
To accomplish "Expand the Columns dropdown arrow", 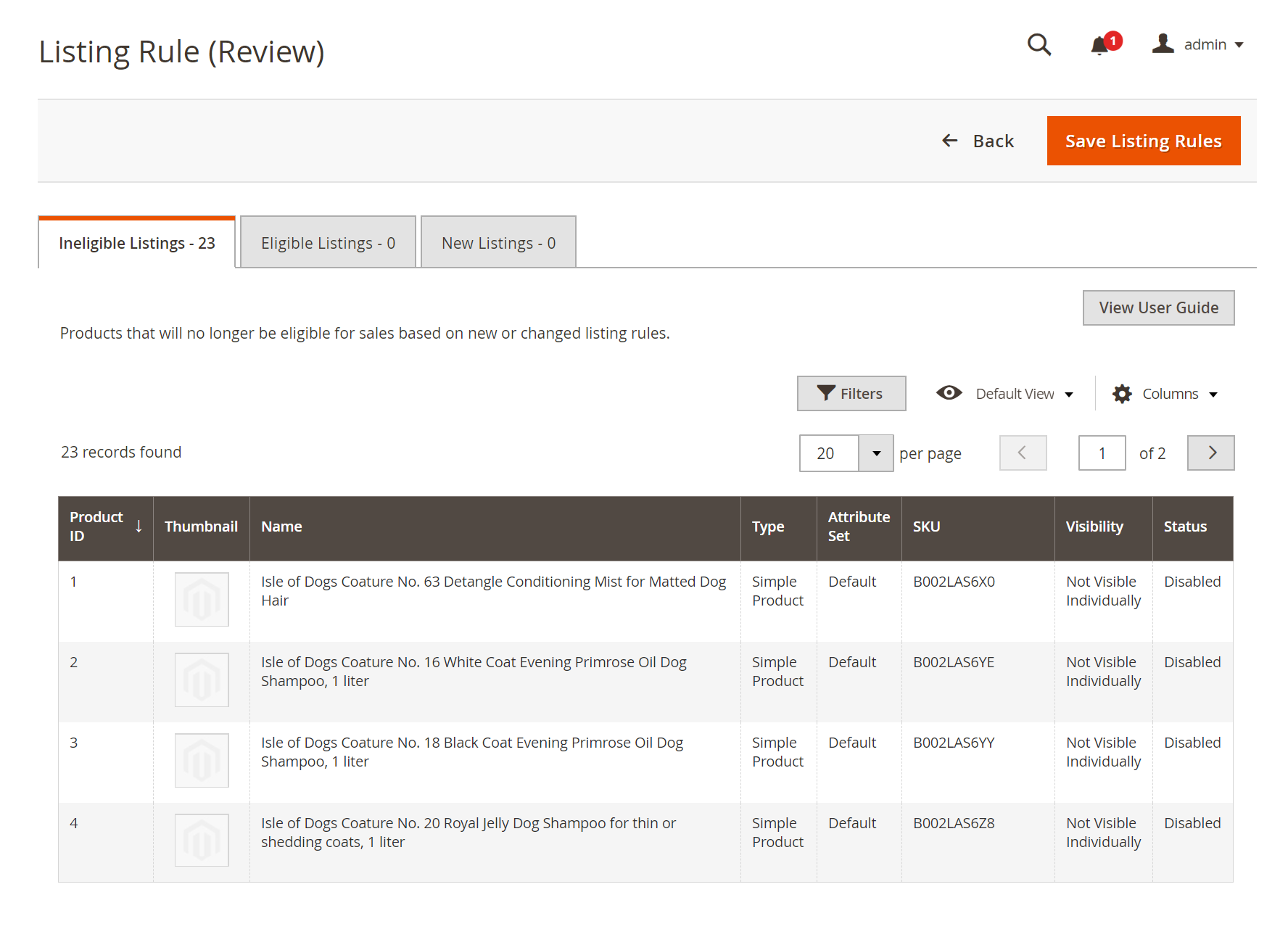I will (1213, 395).
